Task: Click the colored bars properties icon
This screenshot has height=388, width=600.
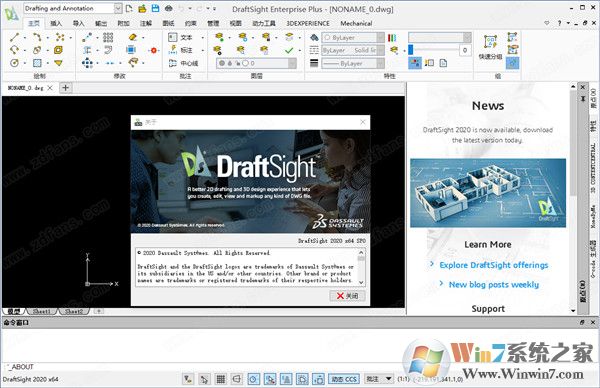Action: (392, 37)
